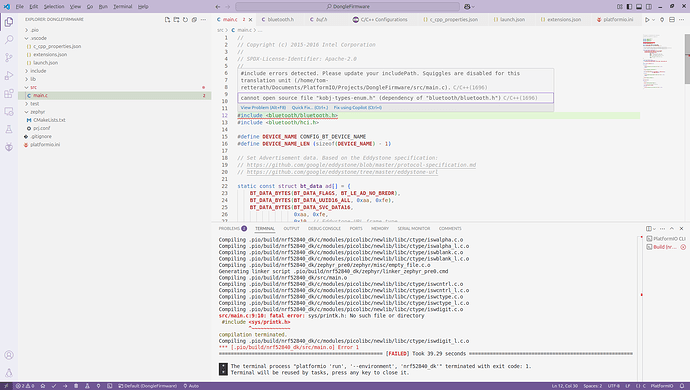
Task: Click PlatformIO Clean trash icon in status bar
Action: pyautogui.click(x=76, y=386)
